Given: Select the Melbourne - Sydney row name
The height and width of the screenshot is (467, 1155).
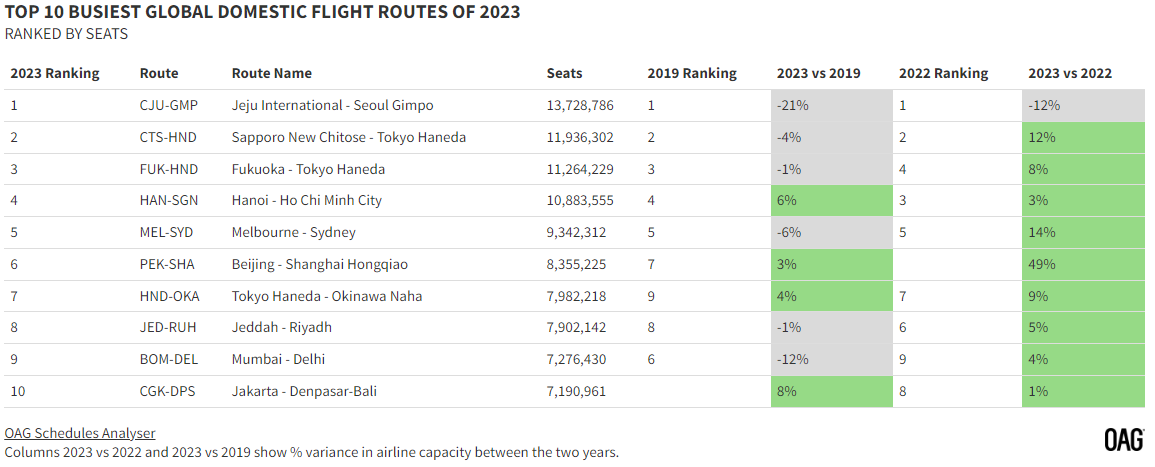Looking at the screenshot, I should (293, 233).
